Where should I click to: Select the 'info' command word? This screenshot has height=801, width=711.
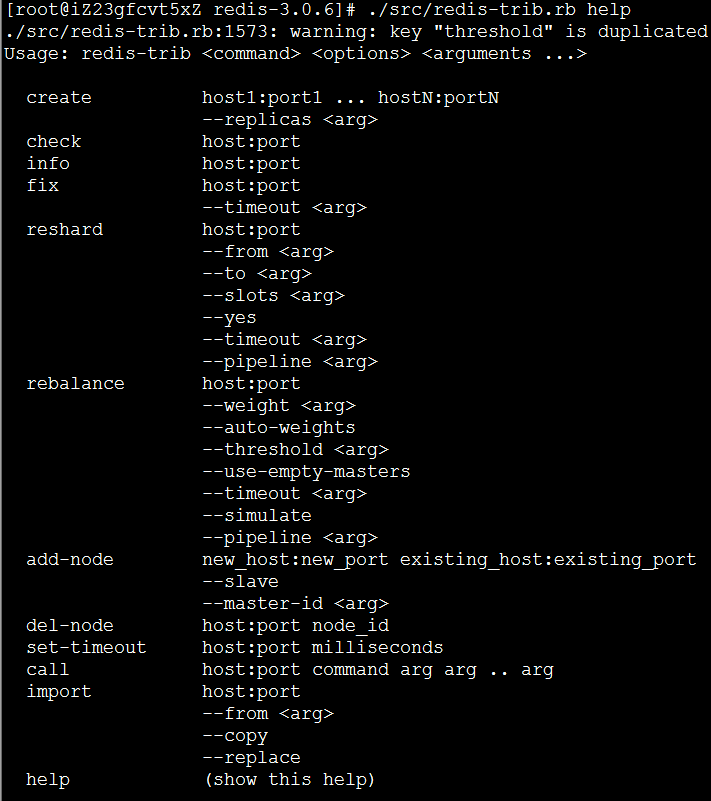48,163
